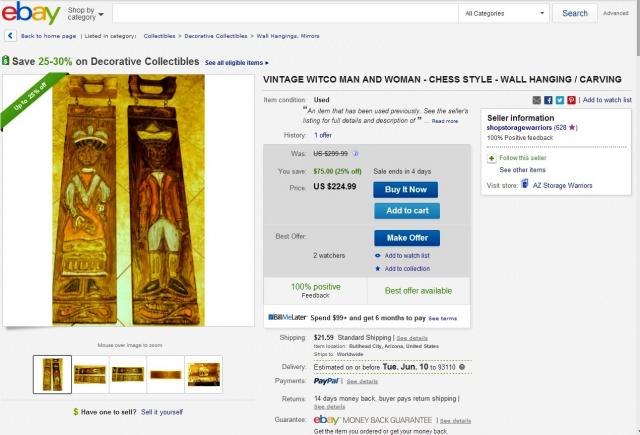640x435 pixels.
Task: Click the green plus Follow this seller icon
Action: 491,158
